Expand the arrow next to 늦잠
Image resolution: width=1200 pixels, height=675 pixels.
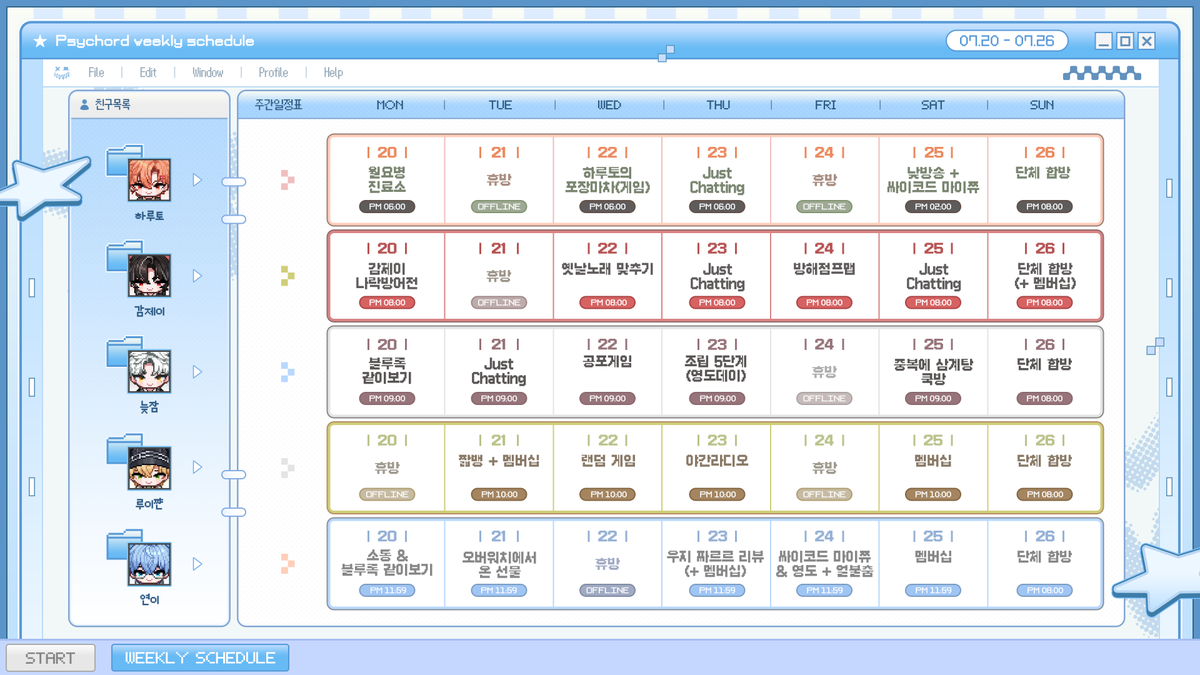197,372
